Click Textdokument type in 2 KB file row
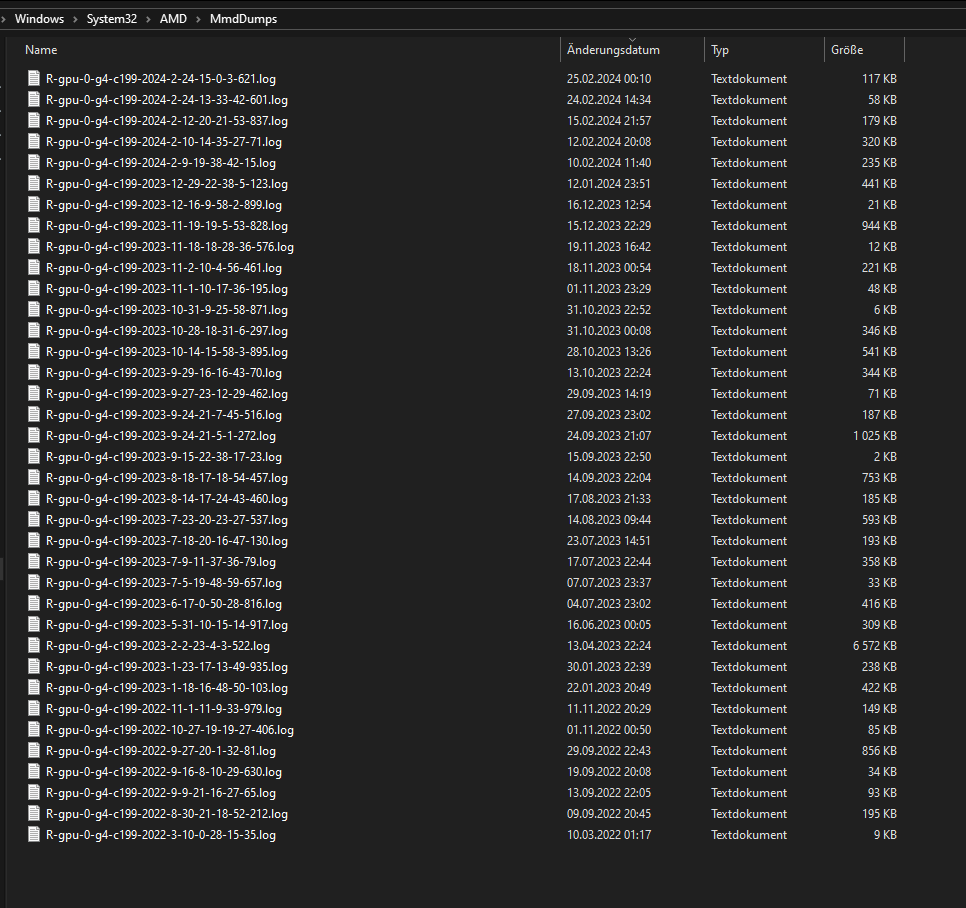 (x=749, y=456)
